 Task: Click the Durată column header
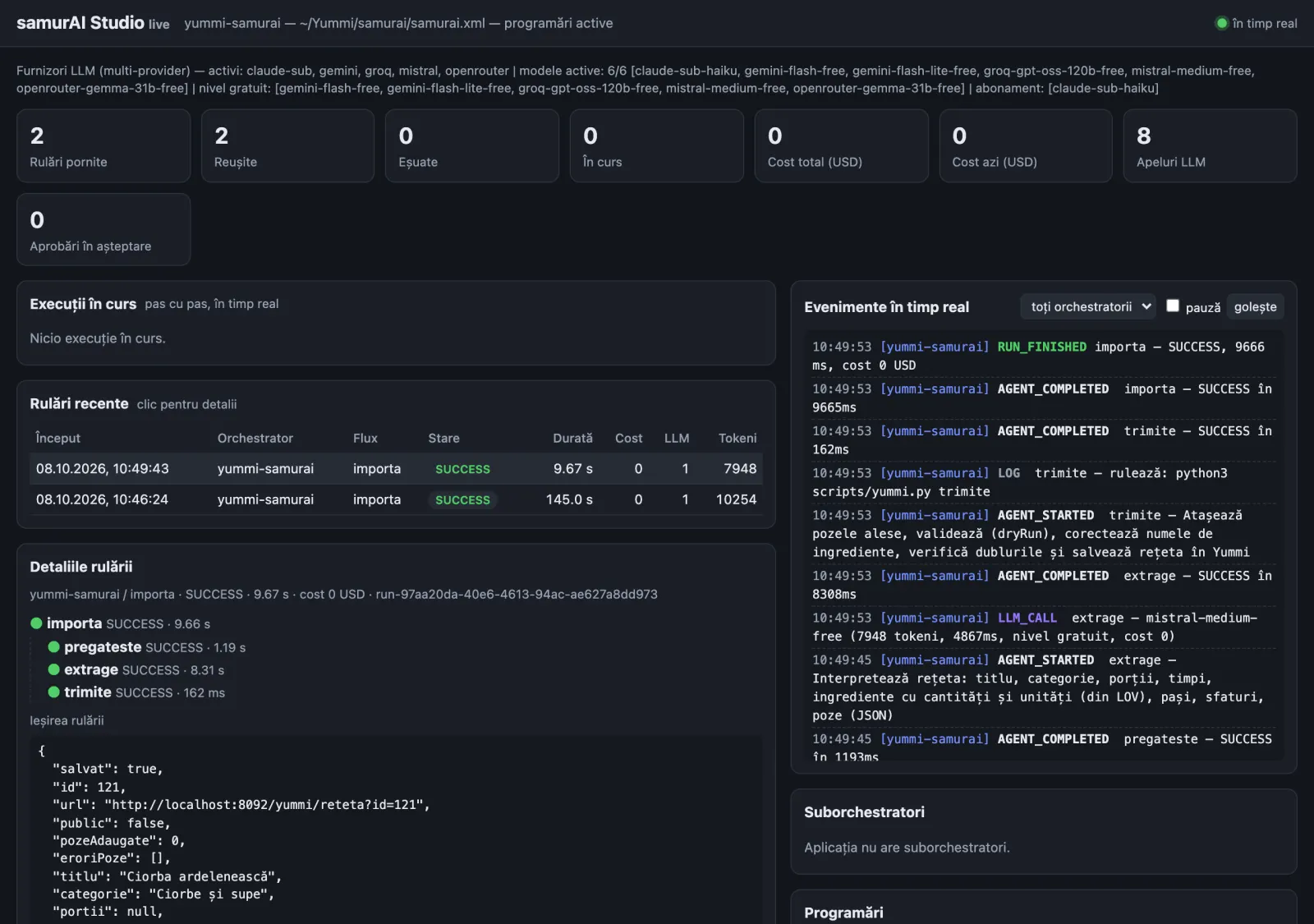tap(572, 439)
